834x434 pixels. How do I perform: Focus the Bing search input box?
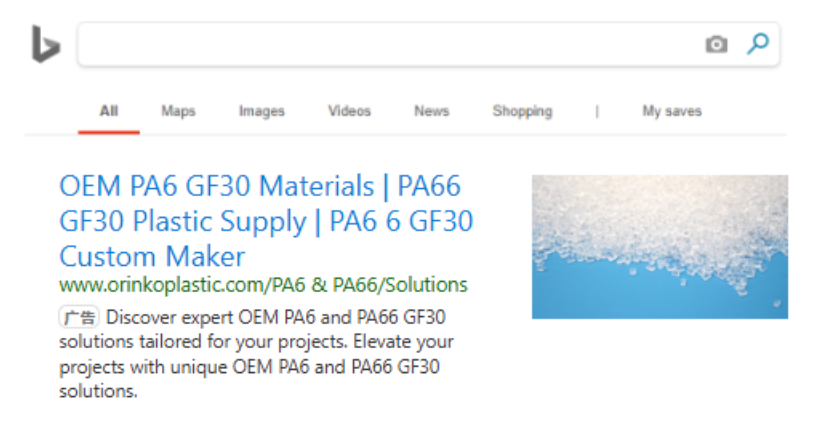coord(388,45)
